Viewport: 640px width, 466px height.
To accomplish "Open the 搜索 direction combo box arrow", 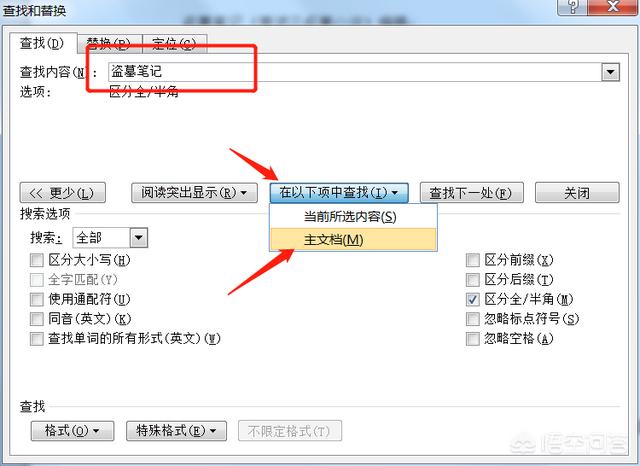I will point(139,237).
